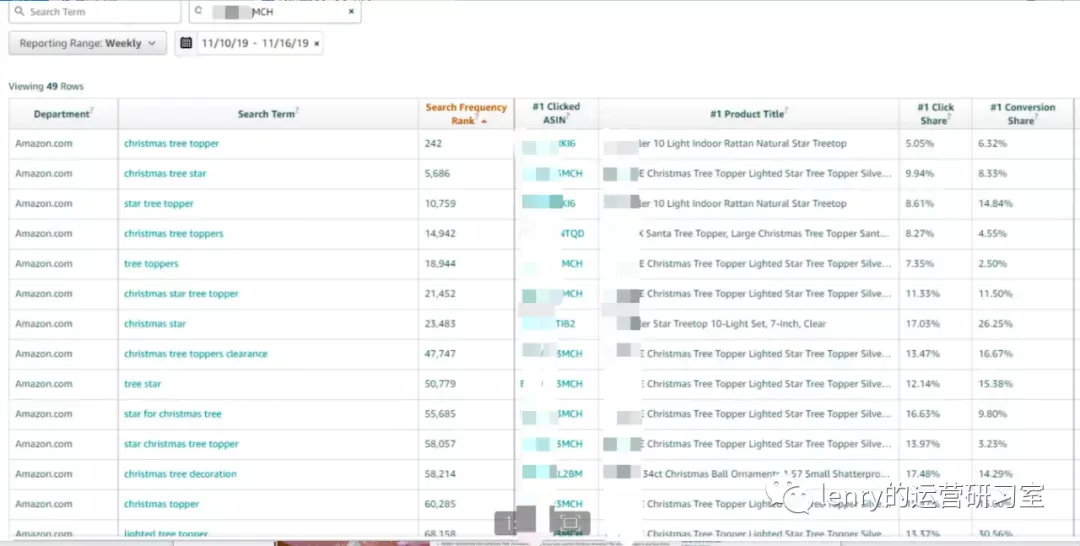Click the ASIN search field ending MCH
Image resolution: width=1080 pixels, height=546 pixels.
click(275, 12)
